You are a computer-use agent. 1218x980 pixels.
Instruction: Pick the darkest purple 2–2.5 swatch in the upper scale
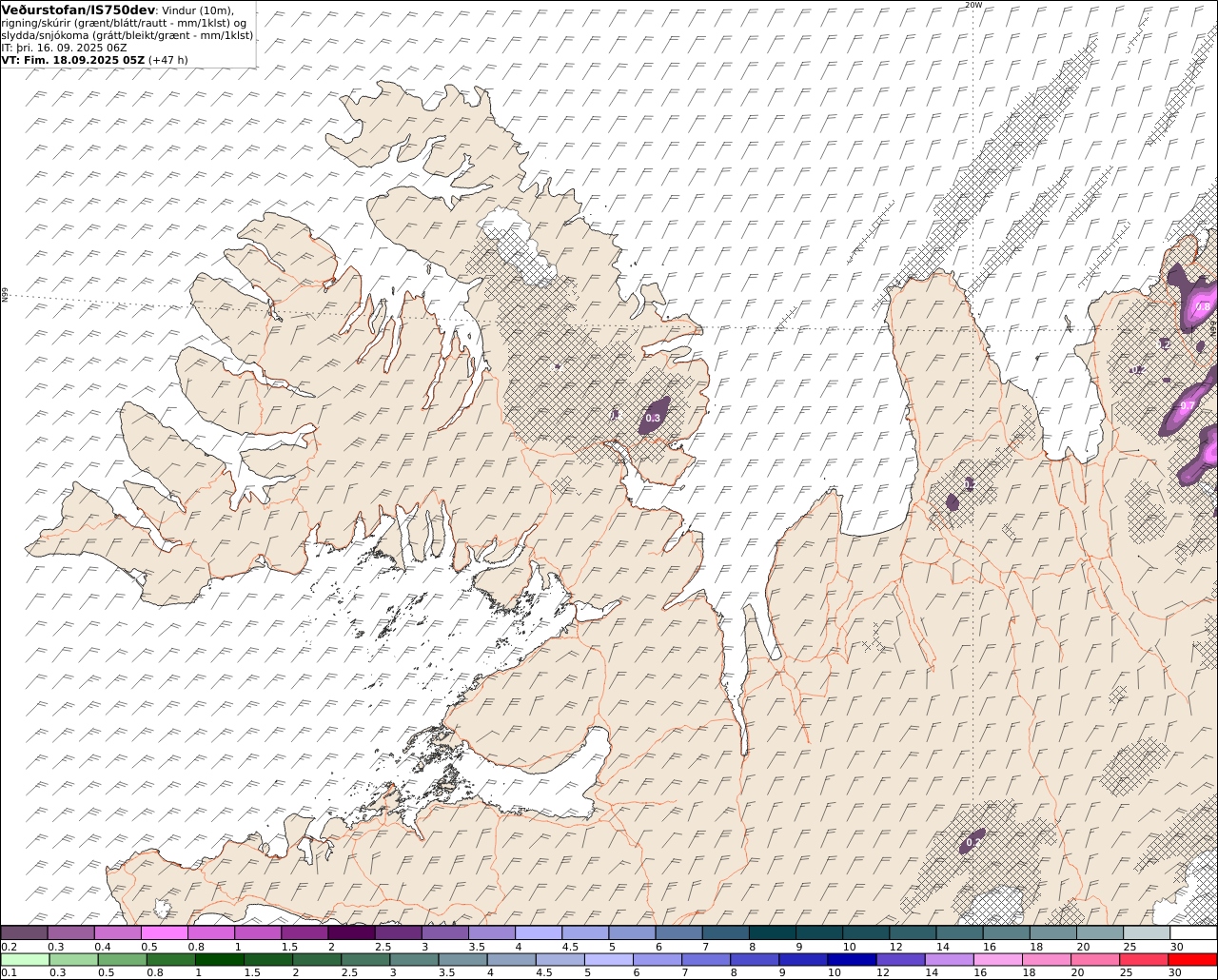tap(351, 932)
